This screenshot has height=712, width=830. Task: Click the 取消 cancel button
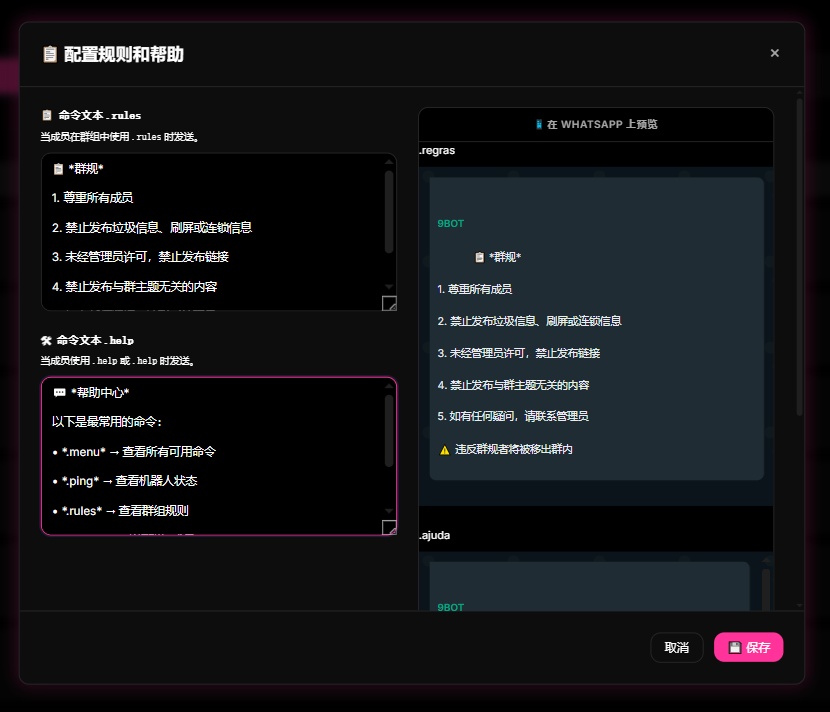[x=676, y=647]
